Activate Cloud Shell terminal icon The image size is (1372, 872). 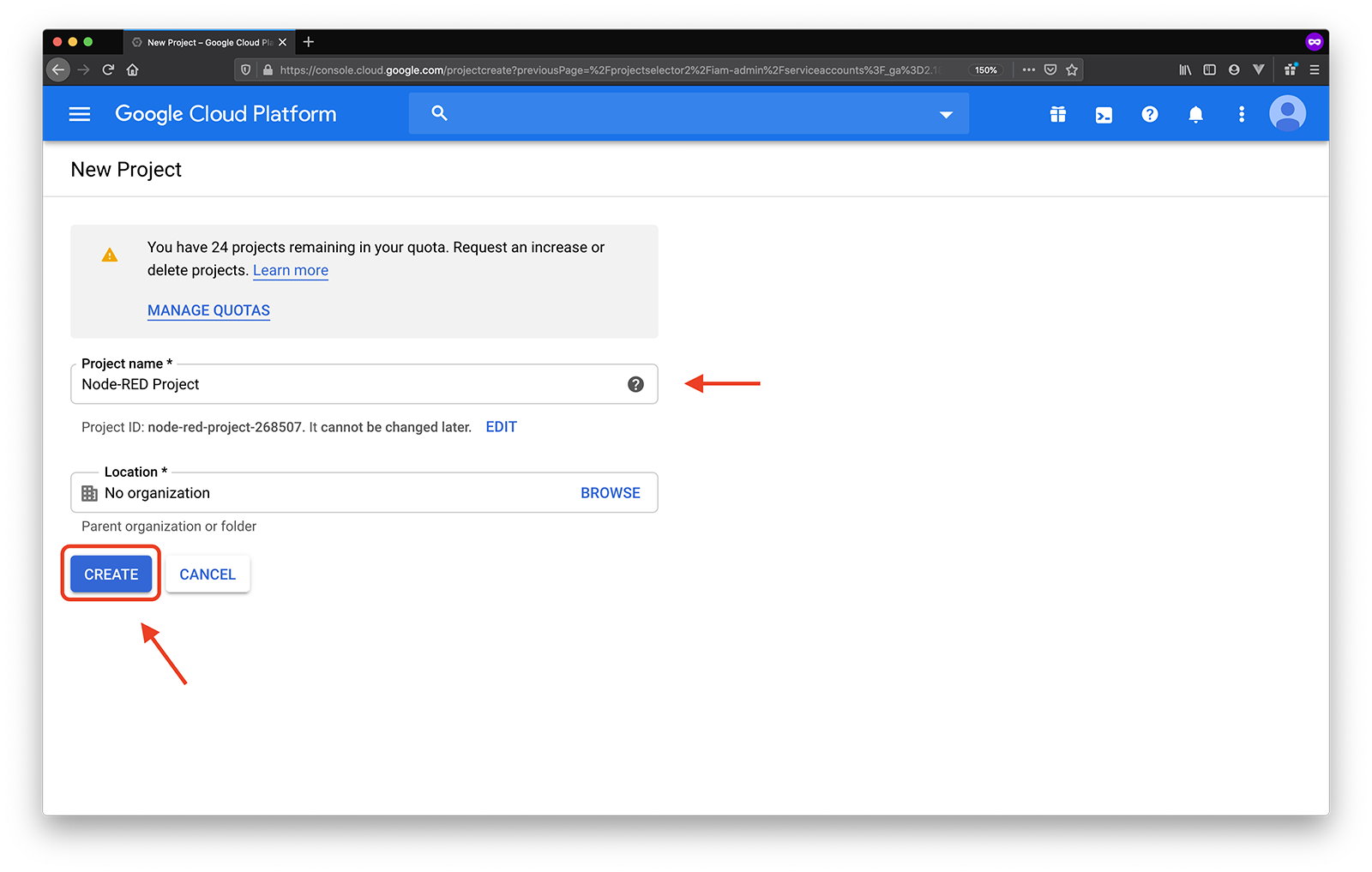pos(1104,114)
